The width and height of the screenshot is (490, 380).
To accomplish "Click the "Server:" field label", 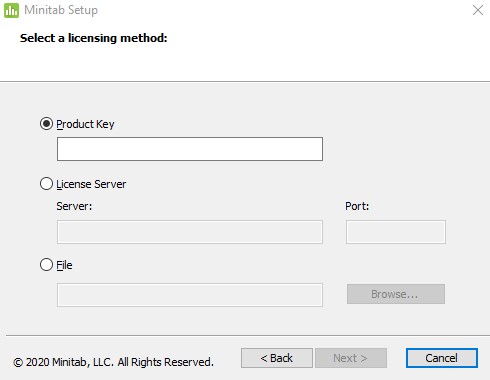I will 74,206.
